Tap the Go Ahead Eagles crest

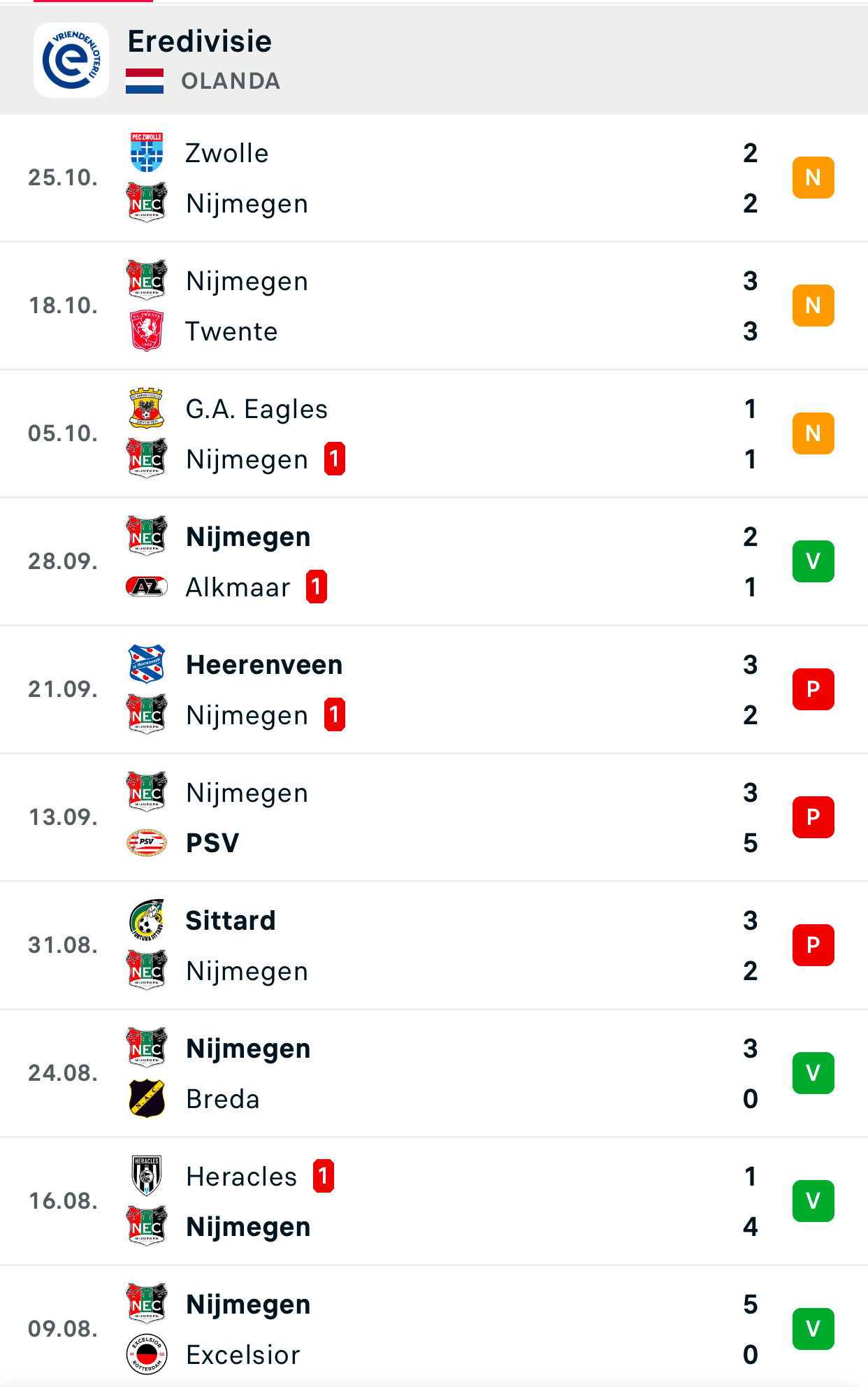pyautogui.click(x=147, y=408)
